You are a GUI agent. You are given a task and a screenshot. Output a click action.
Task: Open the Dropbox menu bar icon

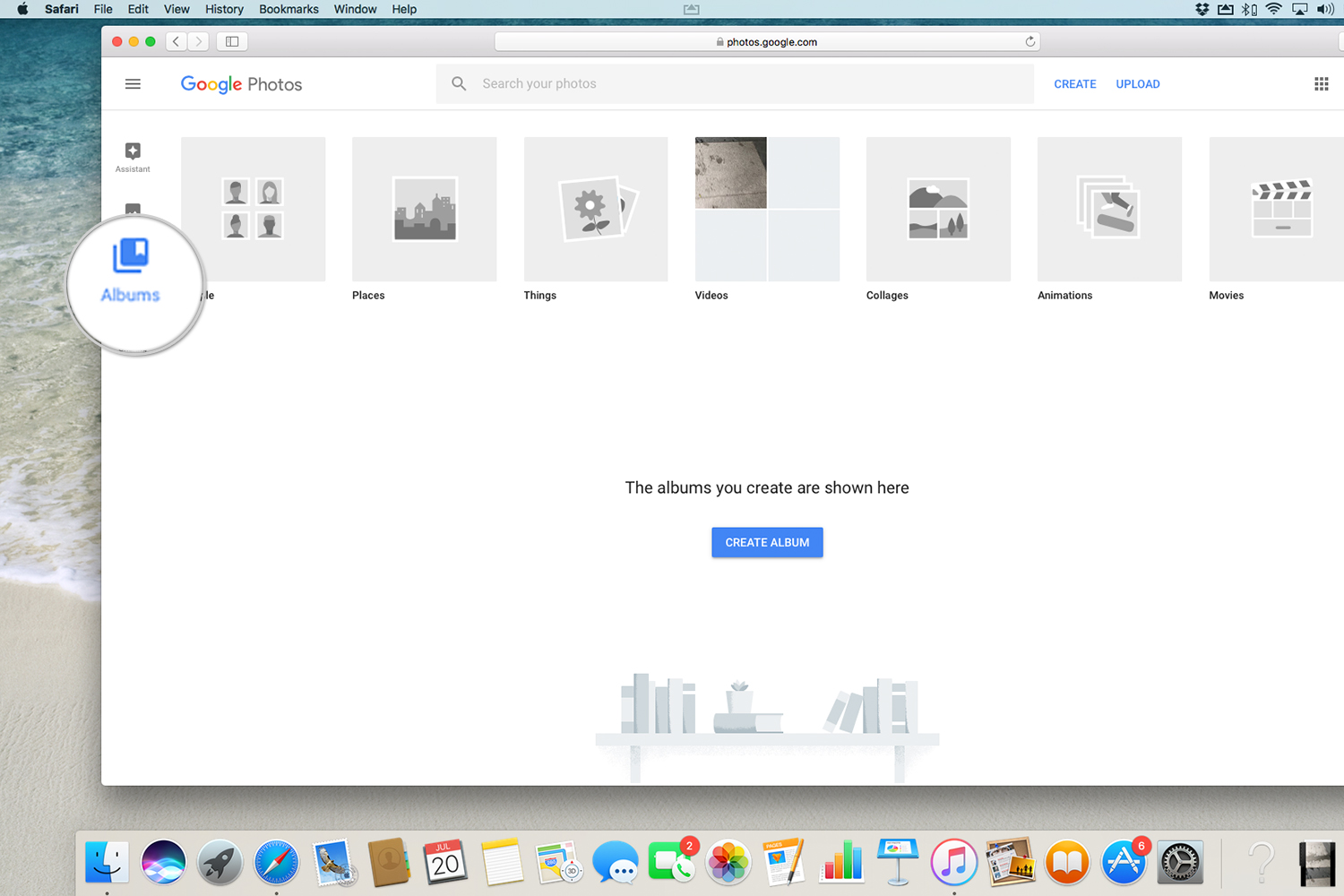pyautogui.click(x=1202, y=9)
